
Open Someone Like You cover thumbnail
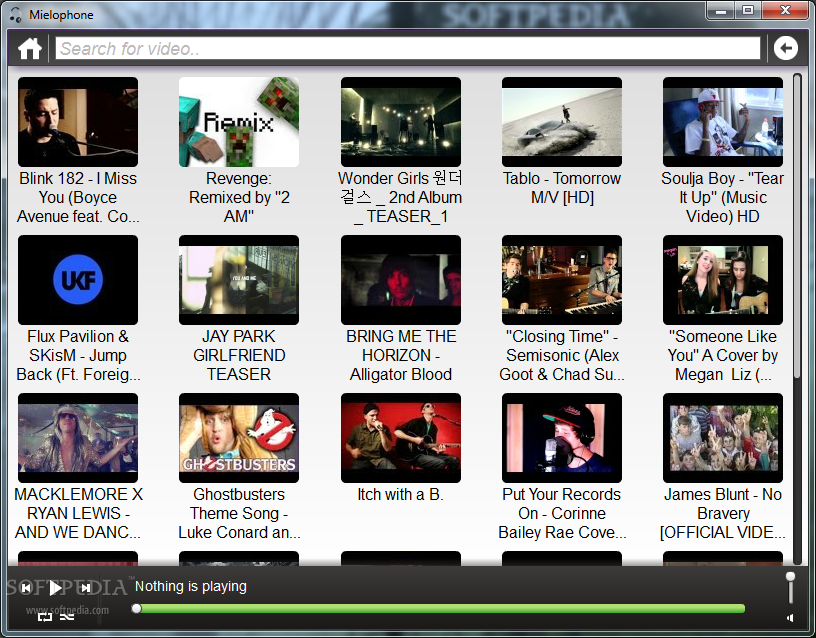pos(723,280)
